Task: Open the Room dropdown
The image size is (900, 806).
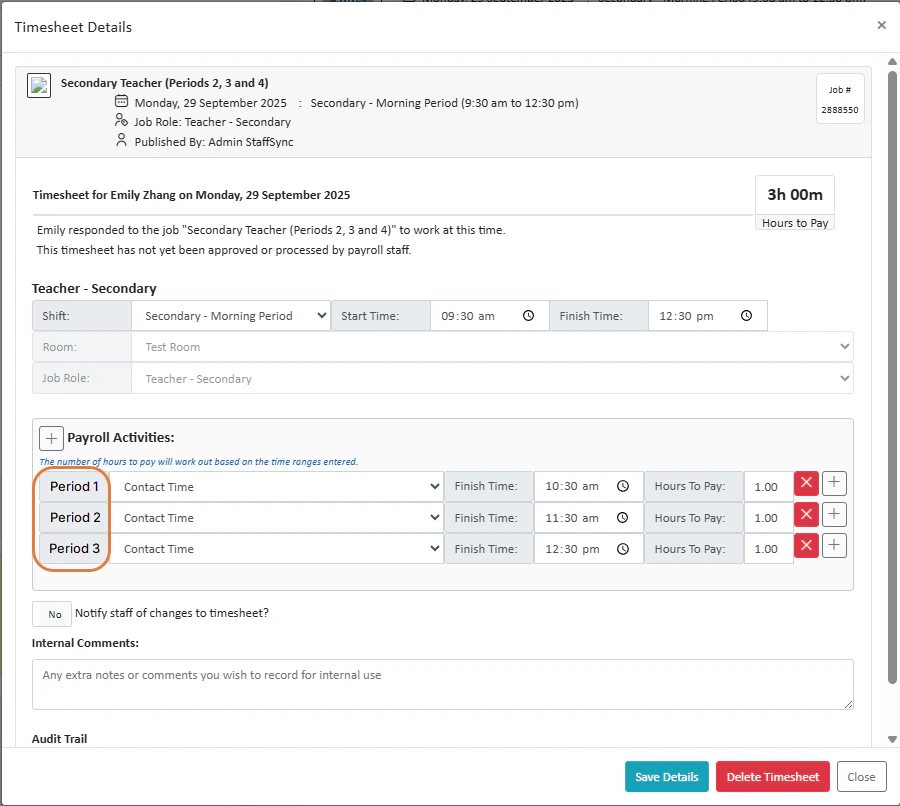Action: (492, 347)
